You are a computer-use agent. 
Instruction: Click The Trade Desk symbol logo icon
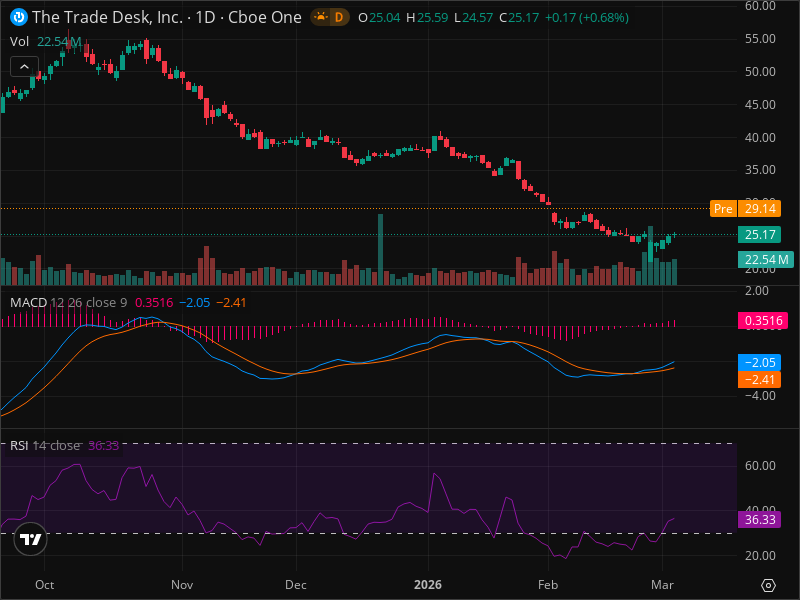(x=19, y=18)
